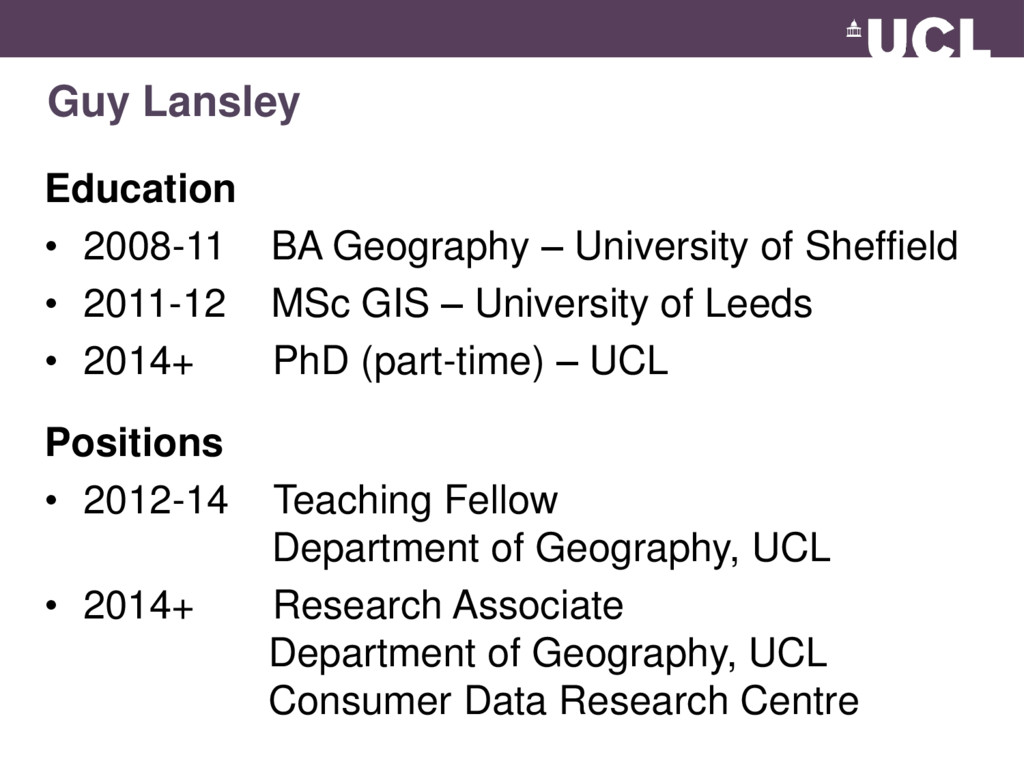
Task: Click the 'Research Associate' position text
Action: [x=448, y=605]
